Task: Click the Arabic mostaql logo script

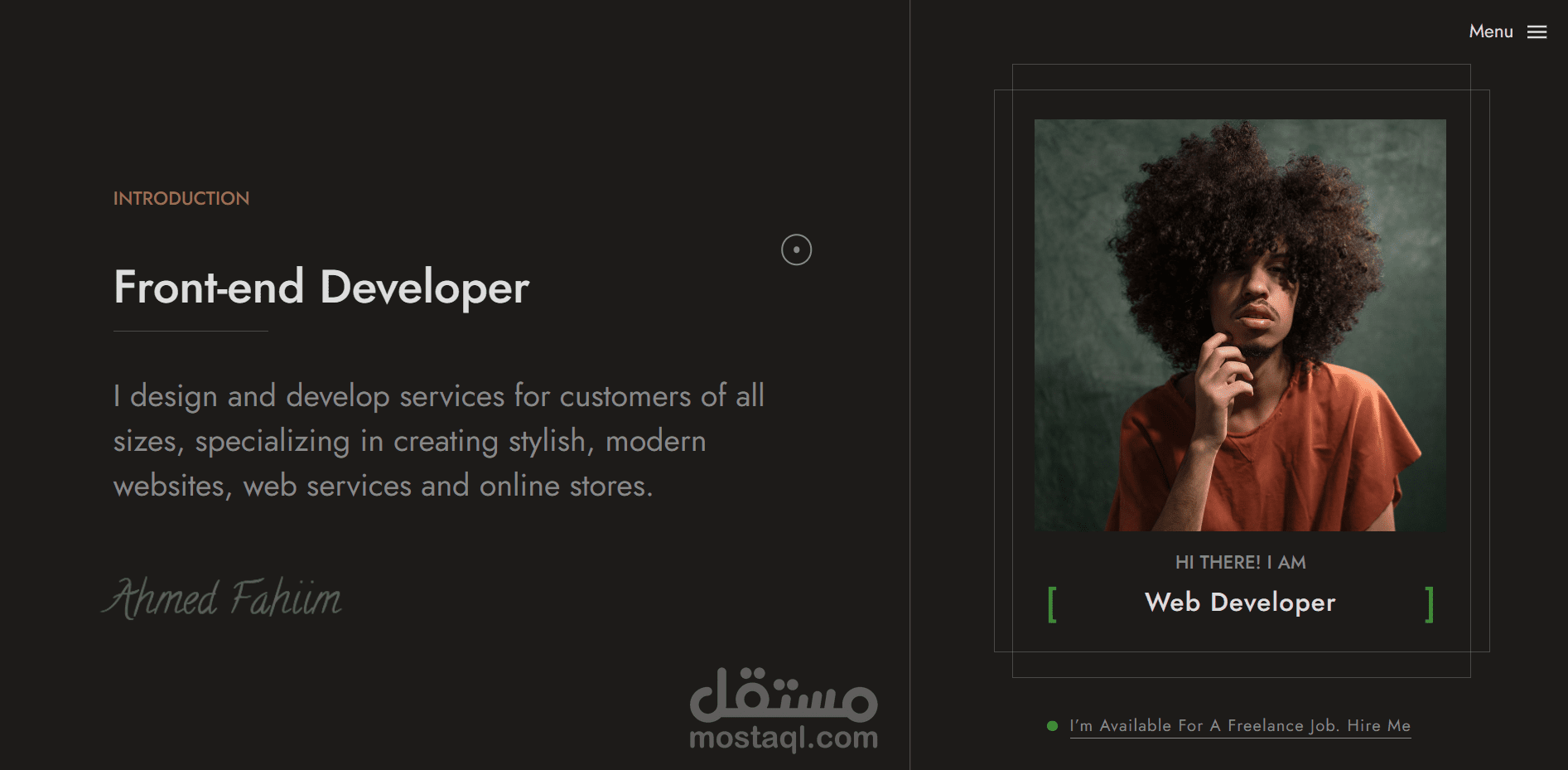Action: point(784,694)
